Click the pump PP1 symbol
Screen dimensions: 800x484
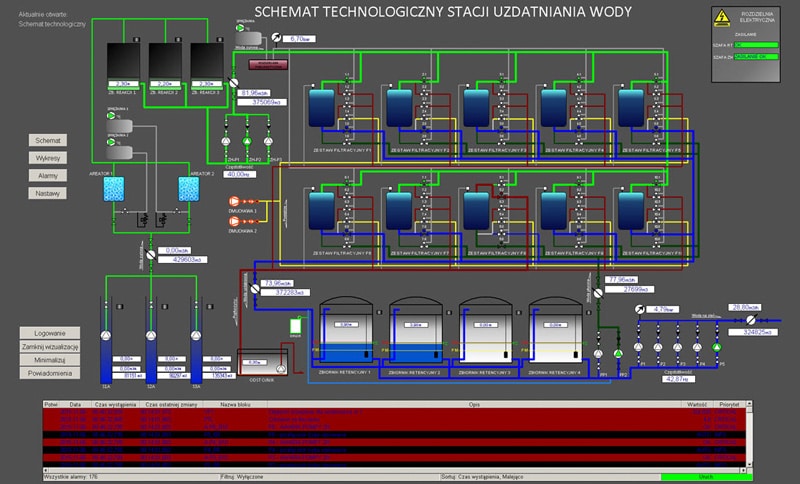point(598,354)
